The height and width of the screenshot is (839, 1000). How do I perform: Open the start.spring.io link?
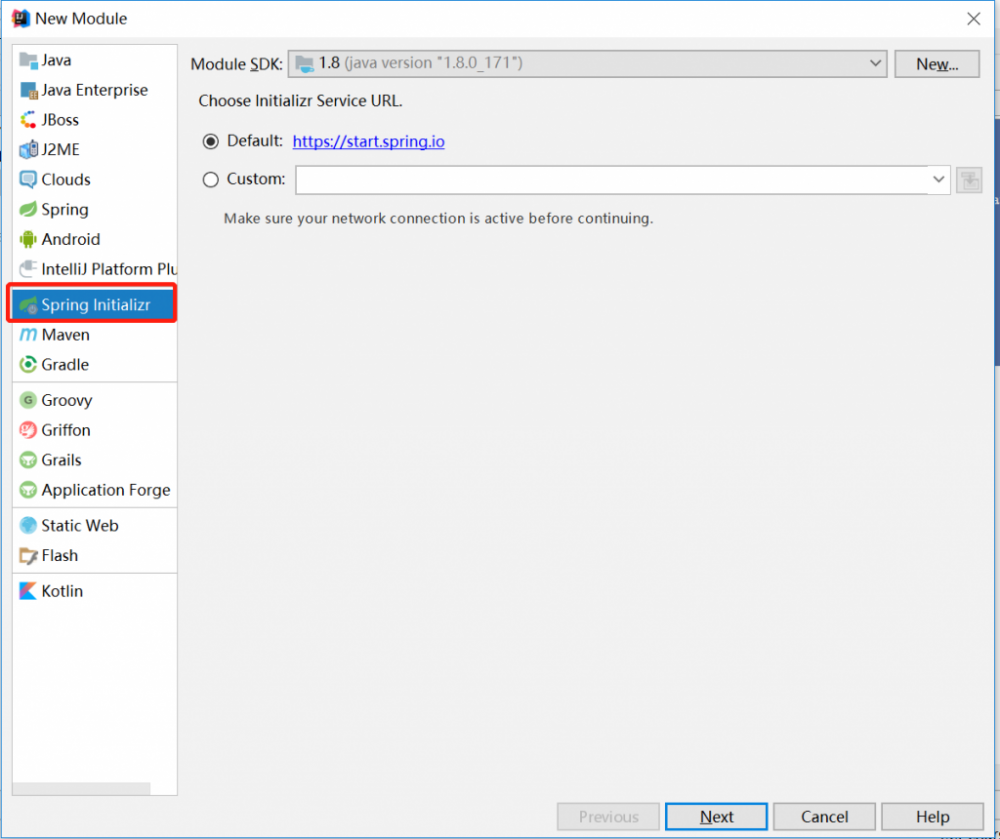pos(368,141)
